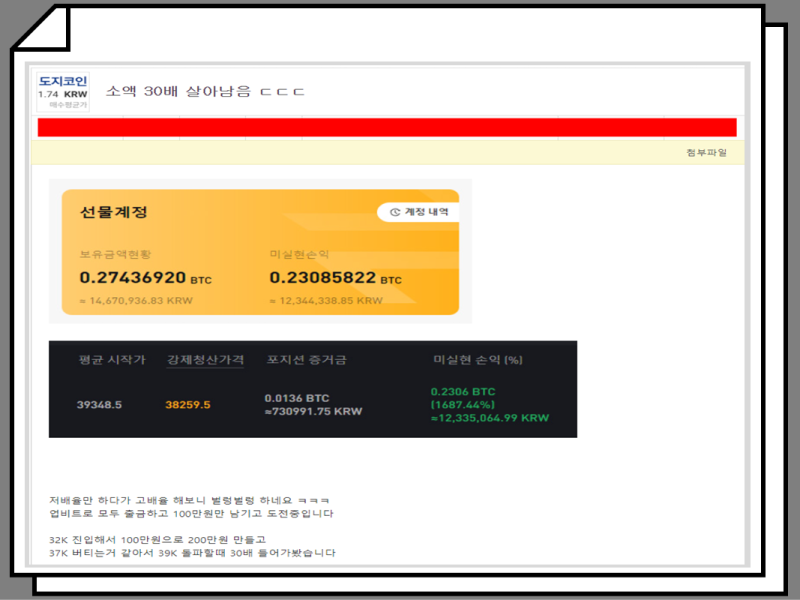Click value 0.23085822 BTC
The image size is (800, 600).
(x=335, y=278)
